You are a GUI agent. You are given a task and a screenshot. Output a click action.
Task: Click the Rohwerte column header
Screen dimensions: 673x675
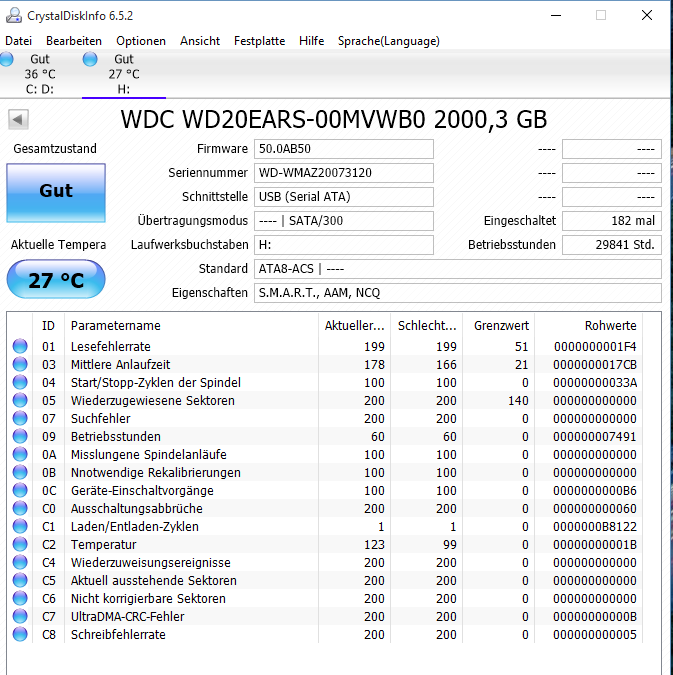(589, 326)
